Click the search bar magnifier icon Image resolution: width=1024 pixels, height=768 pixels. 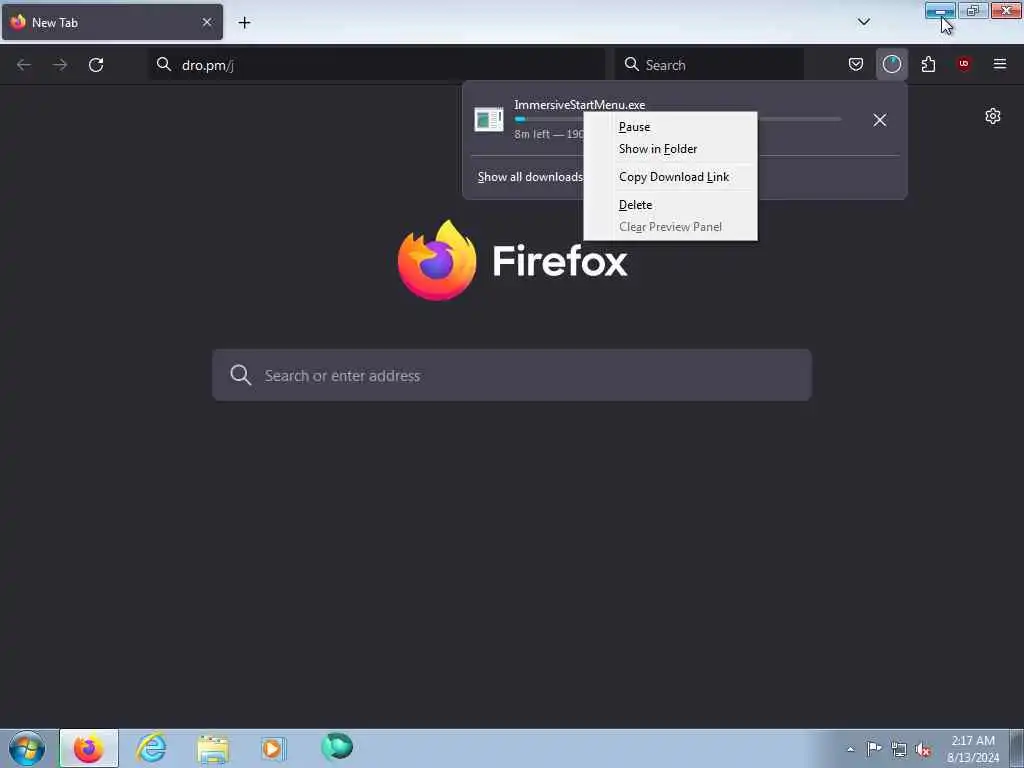(632, 64)
